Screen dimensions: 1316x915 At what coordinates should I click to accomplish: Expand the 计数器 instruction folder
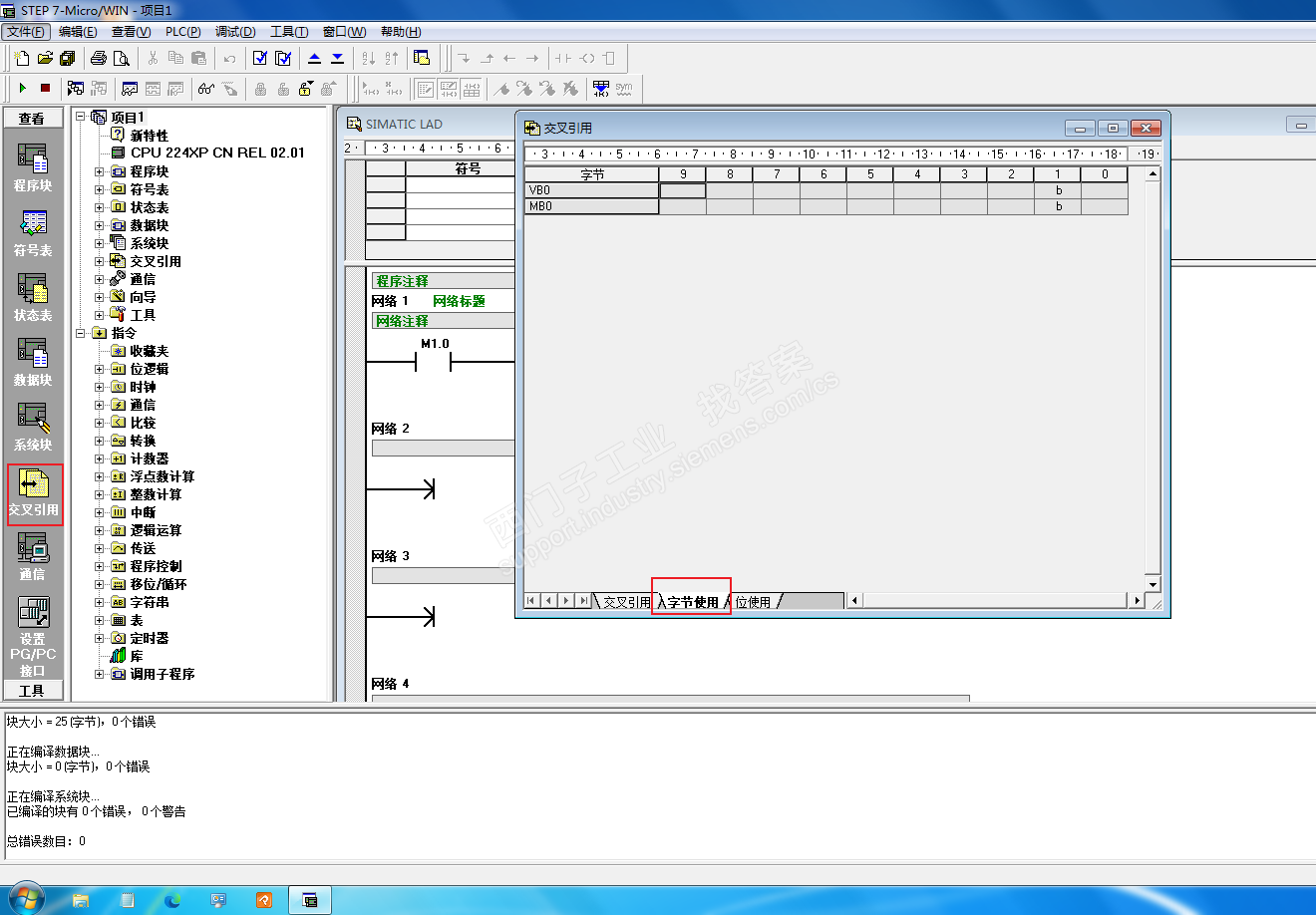100,458
